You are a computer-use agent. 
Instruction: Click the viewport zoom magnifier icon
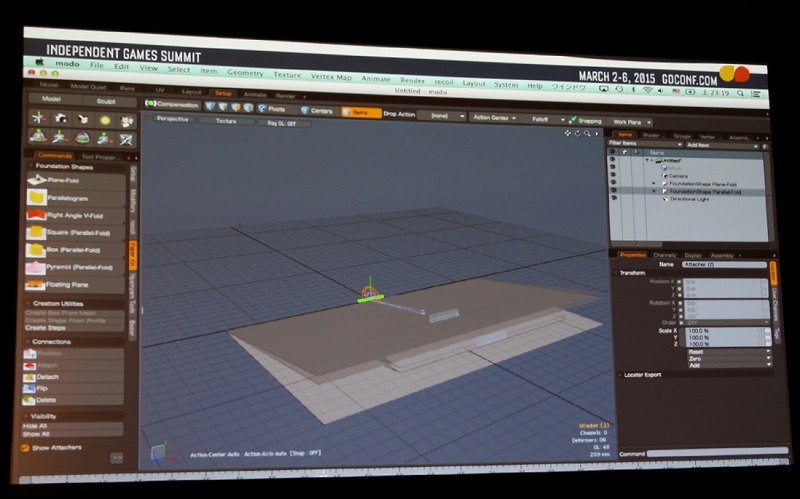point(587,134)
